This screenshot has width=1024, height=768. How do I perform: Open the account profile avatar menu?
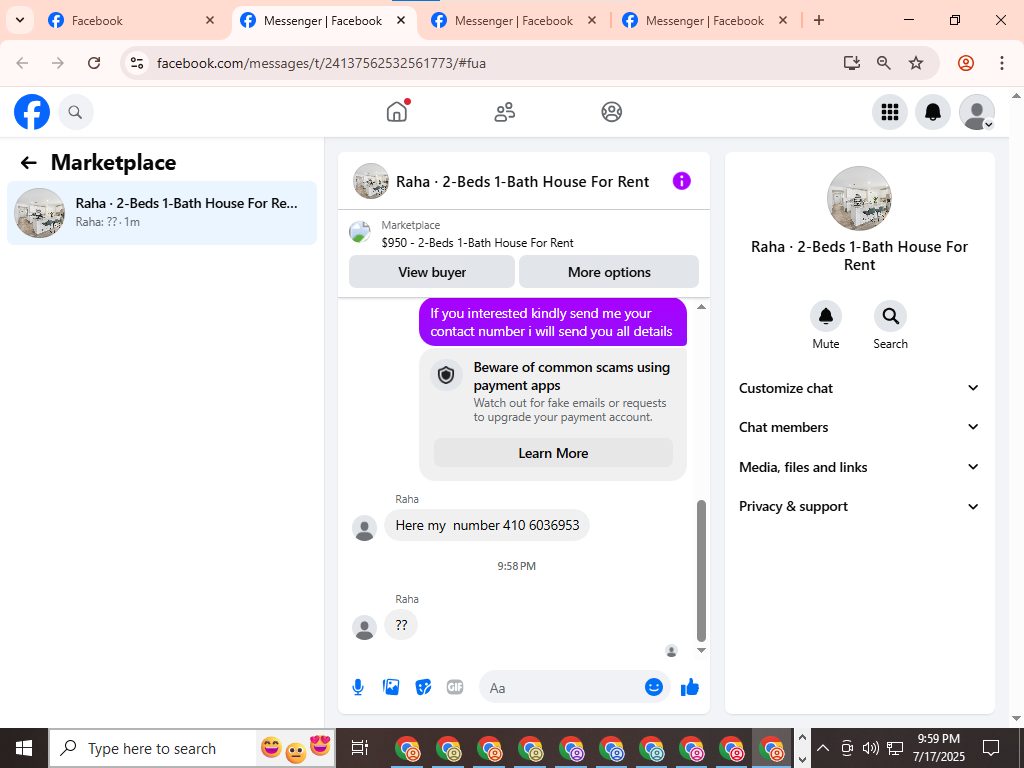click(x=976, y=112)
